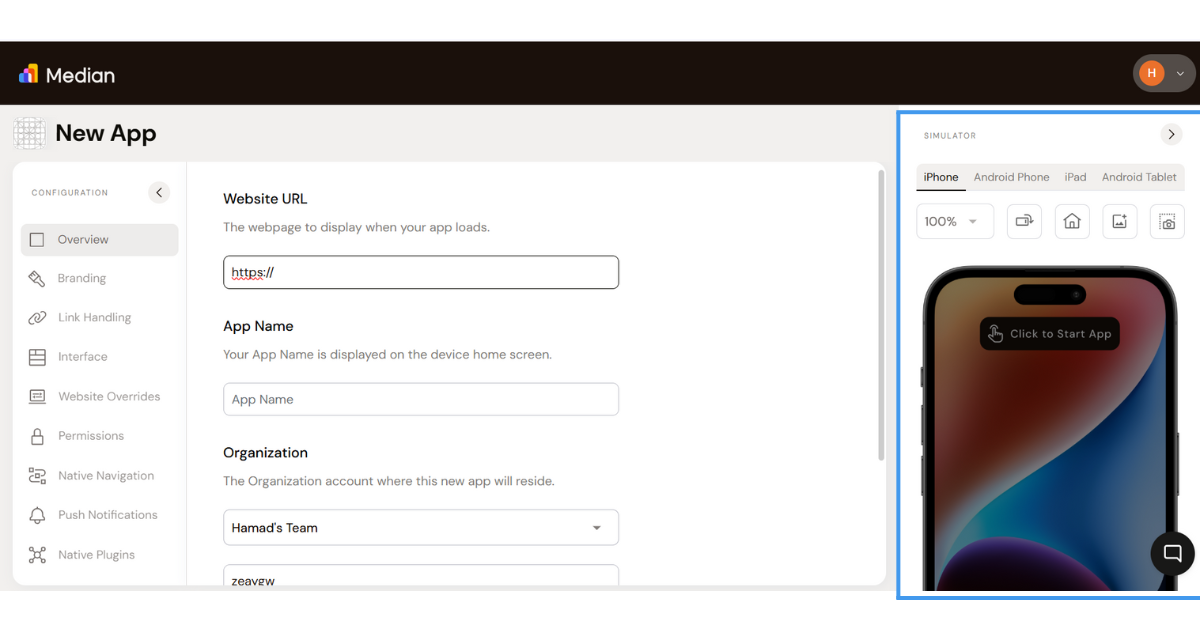Screen dimensions: 1200x630
Task: Open the simulator zoom level dropdown
Action: pos(954,221)
